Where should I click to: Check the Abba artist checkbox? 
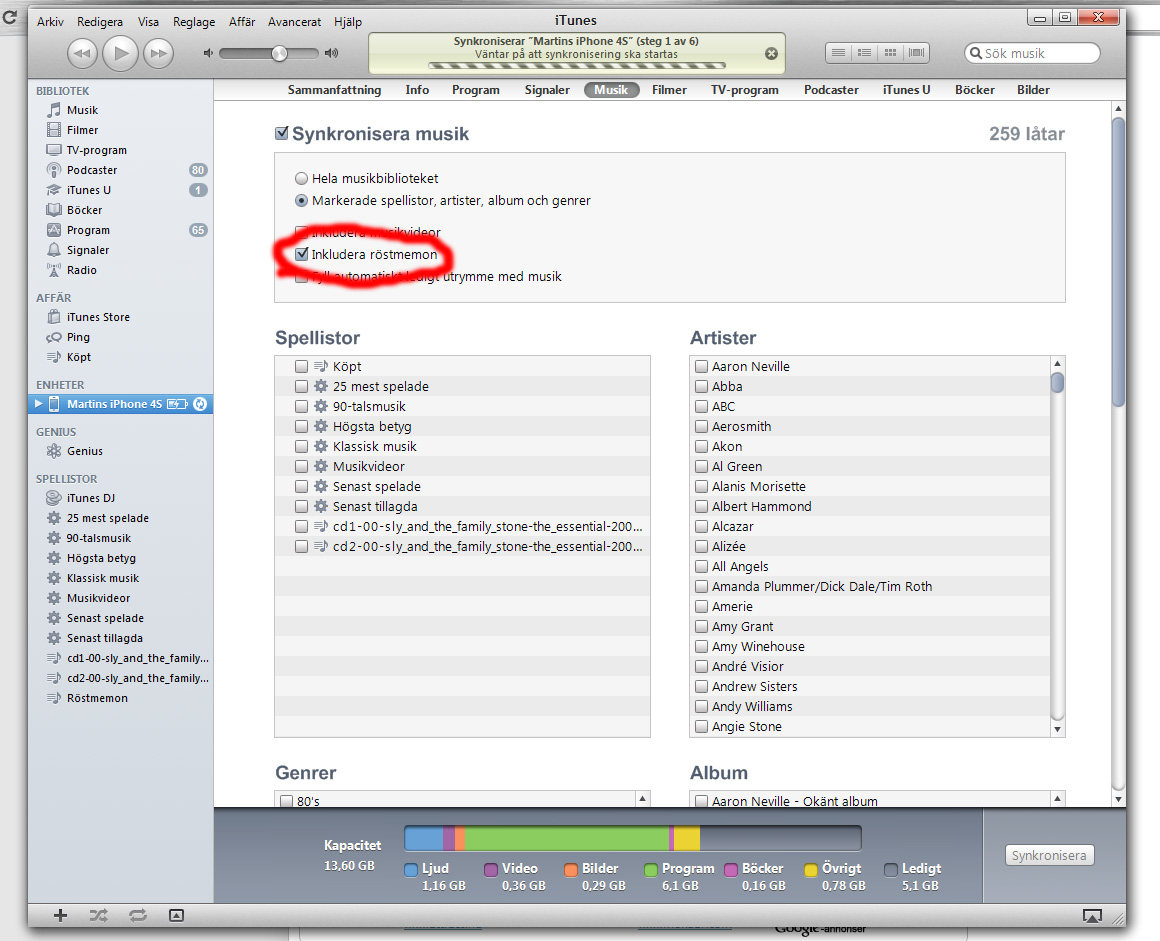[701, 386]
